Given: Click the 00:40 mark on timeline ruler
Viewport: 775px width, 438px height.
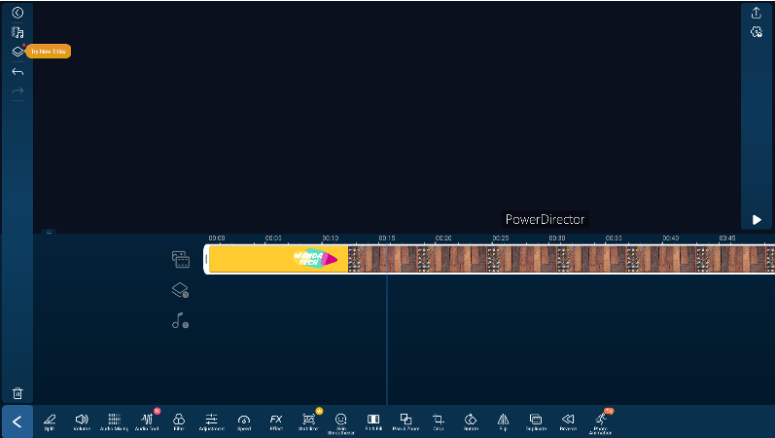Looking at the screenshot, I should pyautogui.click(x=671, y=238).
